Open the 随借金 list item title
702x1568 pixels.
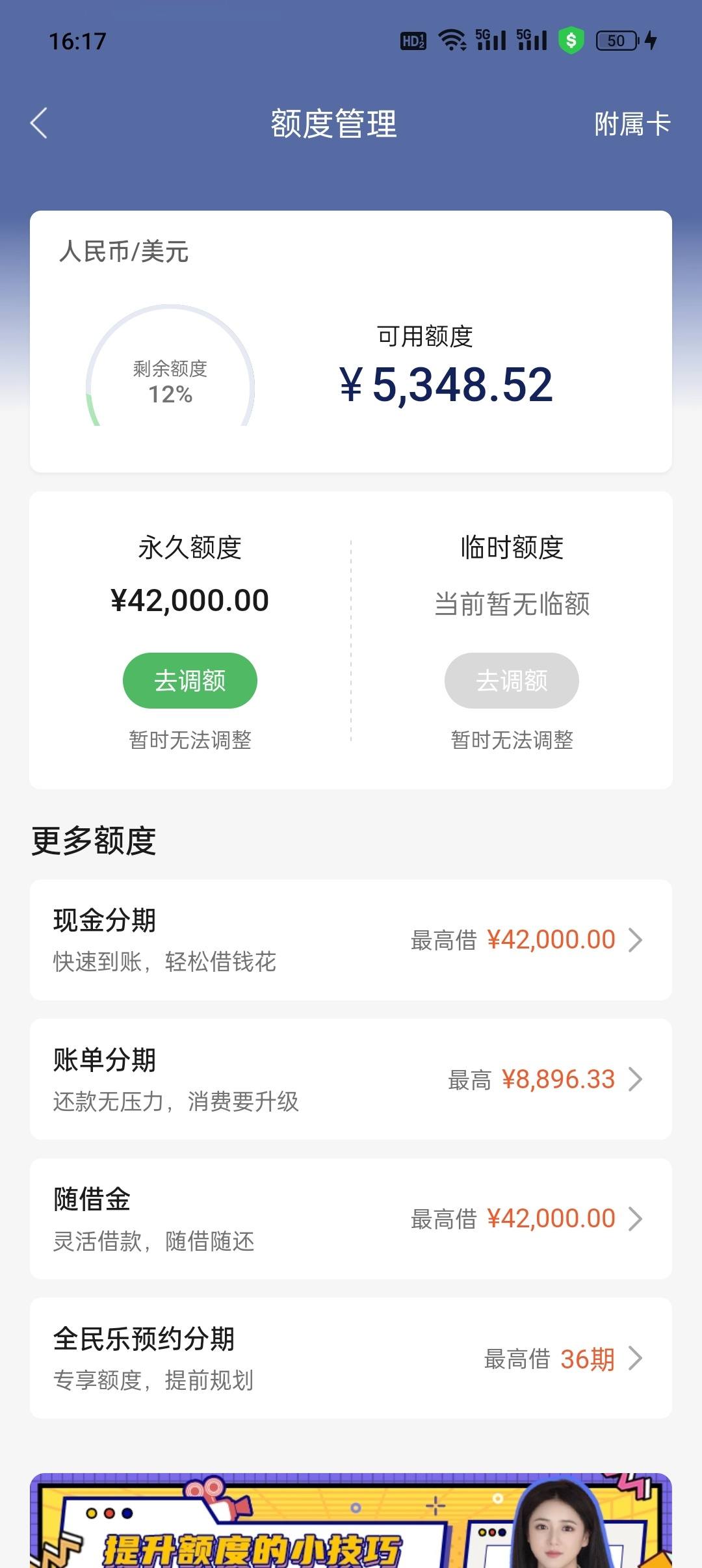pyautogui.click(x=92, y=1199)
